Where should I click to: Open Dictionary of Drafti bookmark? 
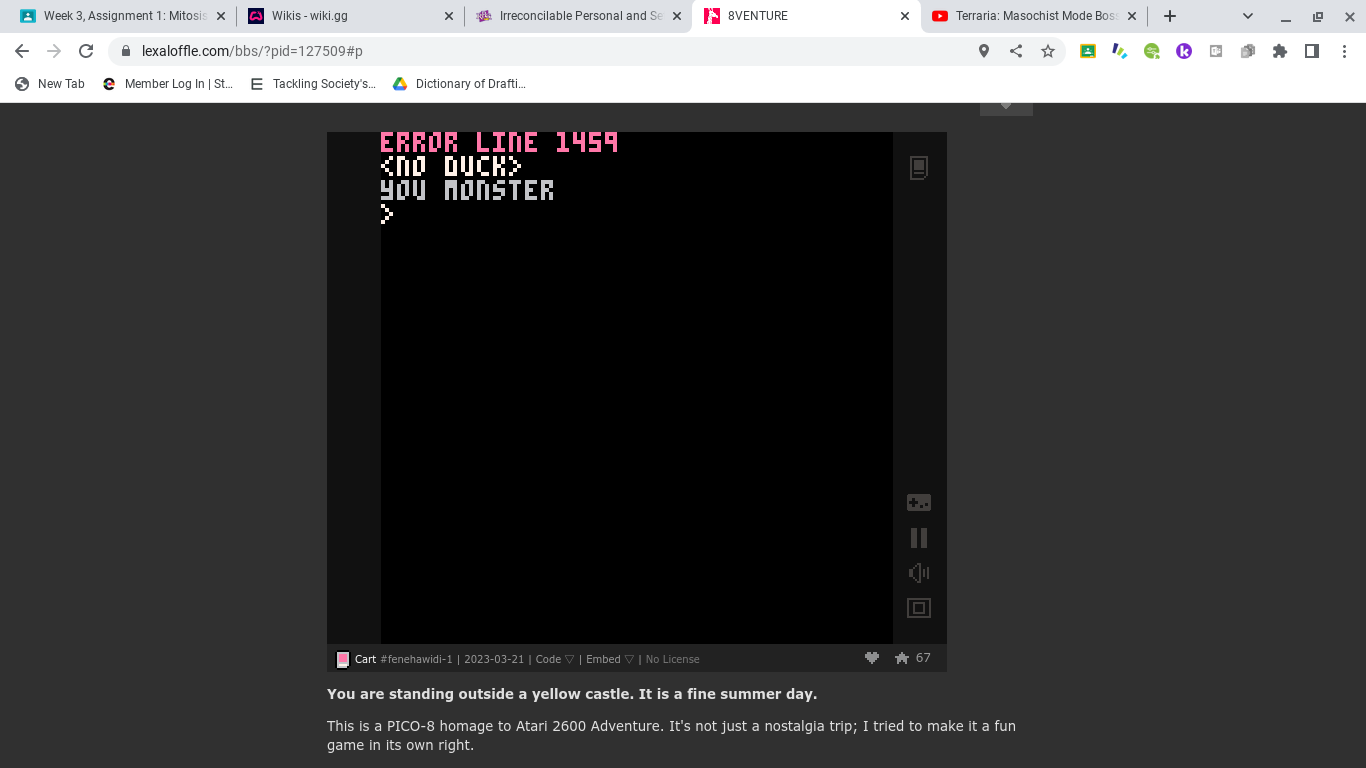pos(459,84)
